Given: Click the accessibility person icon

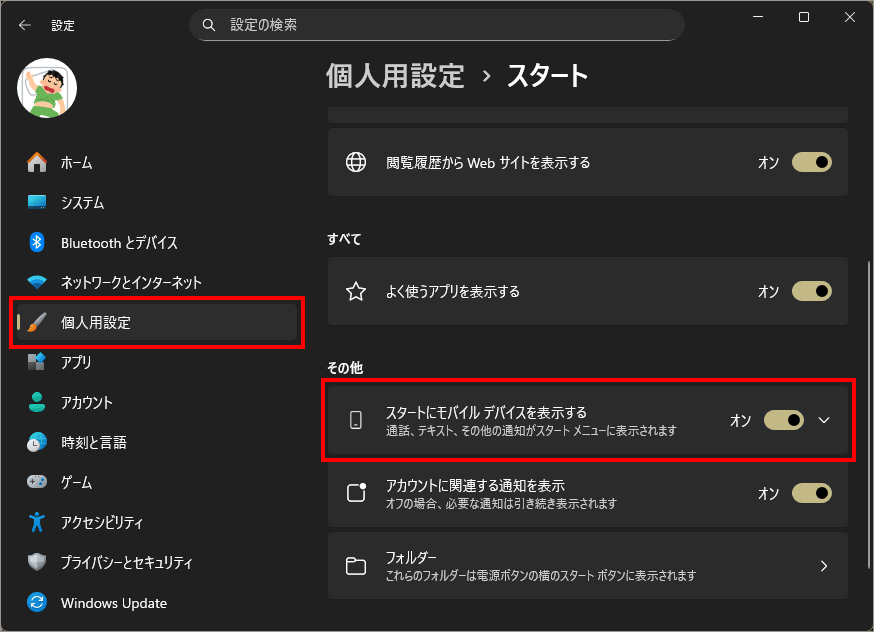Looking at the screenshot, I should pos(37,522).
